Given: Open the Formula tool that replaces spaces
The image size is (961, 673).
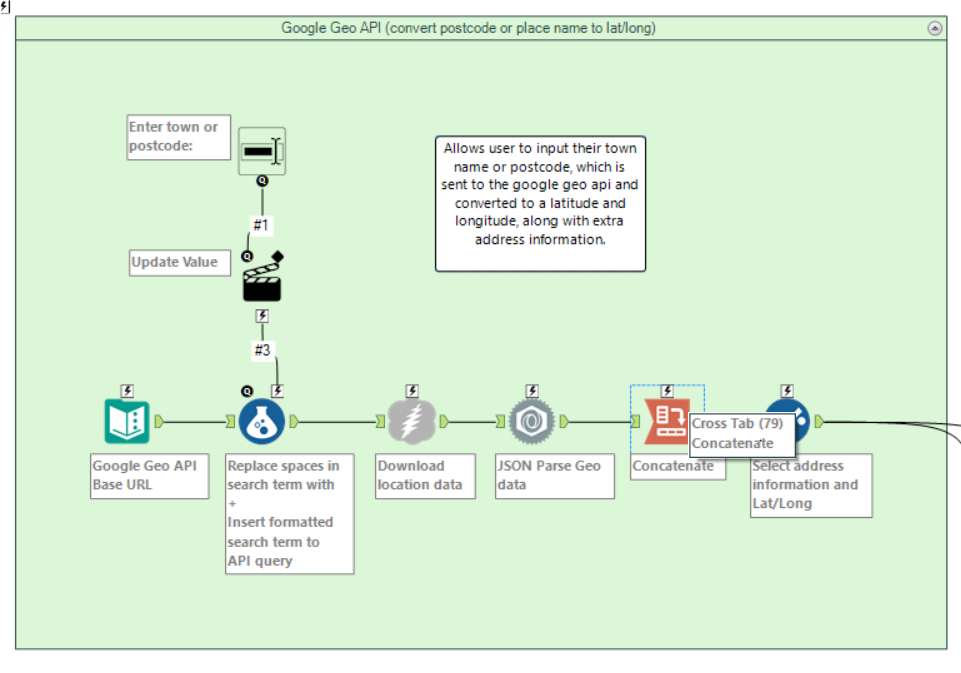Looking at the screenshot, I should pos(262,420).
